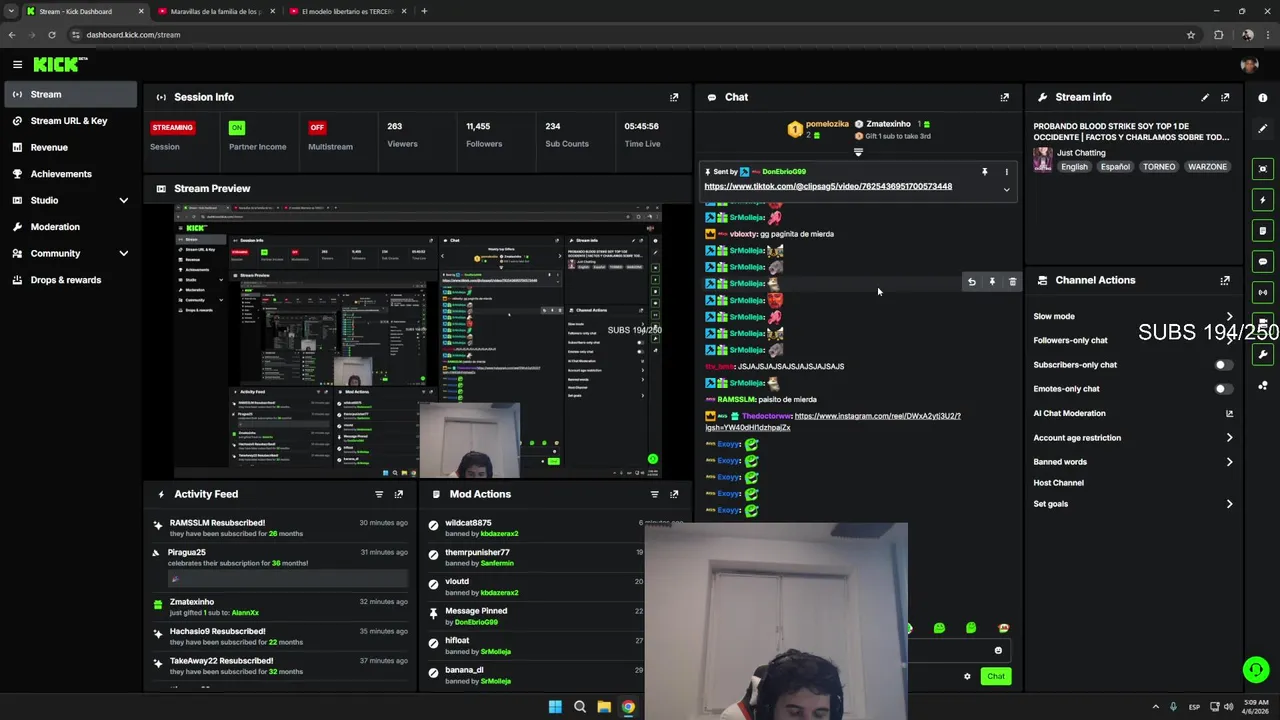This screenshot has height=720, width=1280.
Task: Send the message with the Chat button
Action: (x=996, y=676)
